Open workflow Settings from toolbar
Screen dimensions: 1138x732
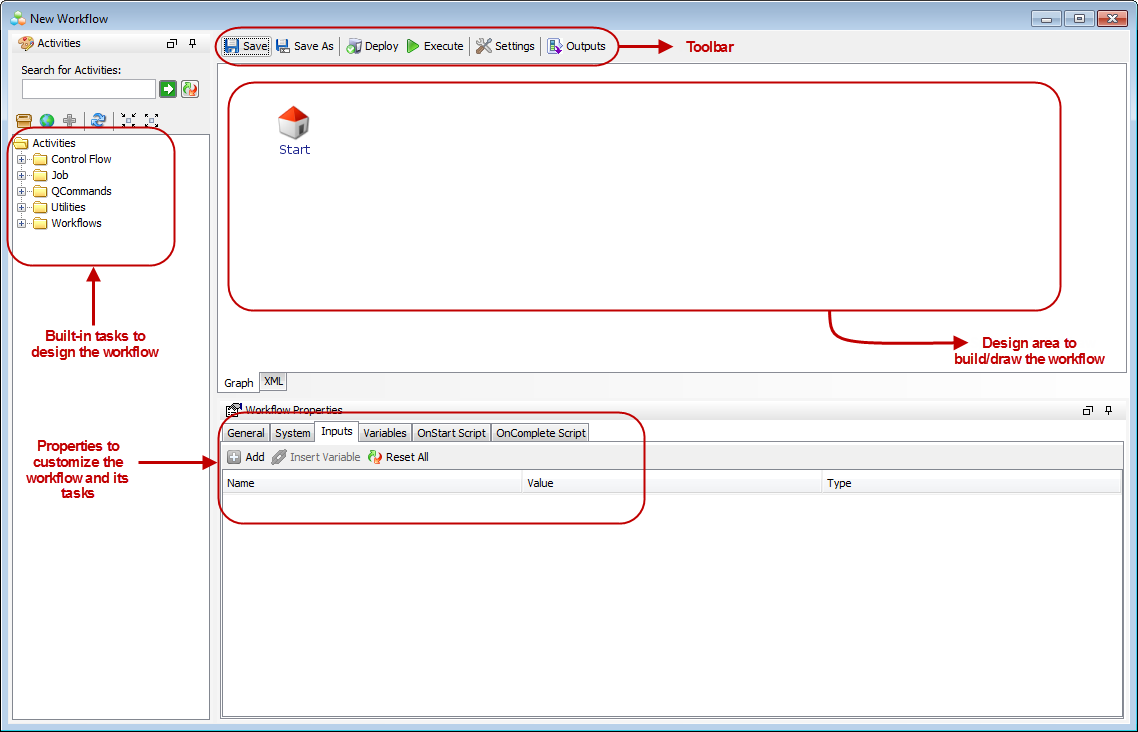click(x=505, y=46)
